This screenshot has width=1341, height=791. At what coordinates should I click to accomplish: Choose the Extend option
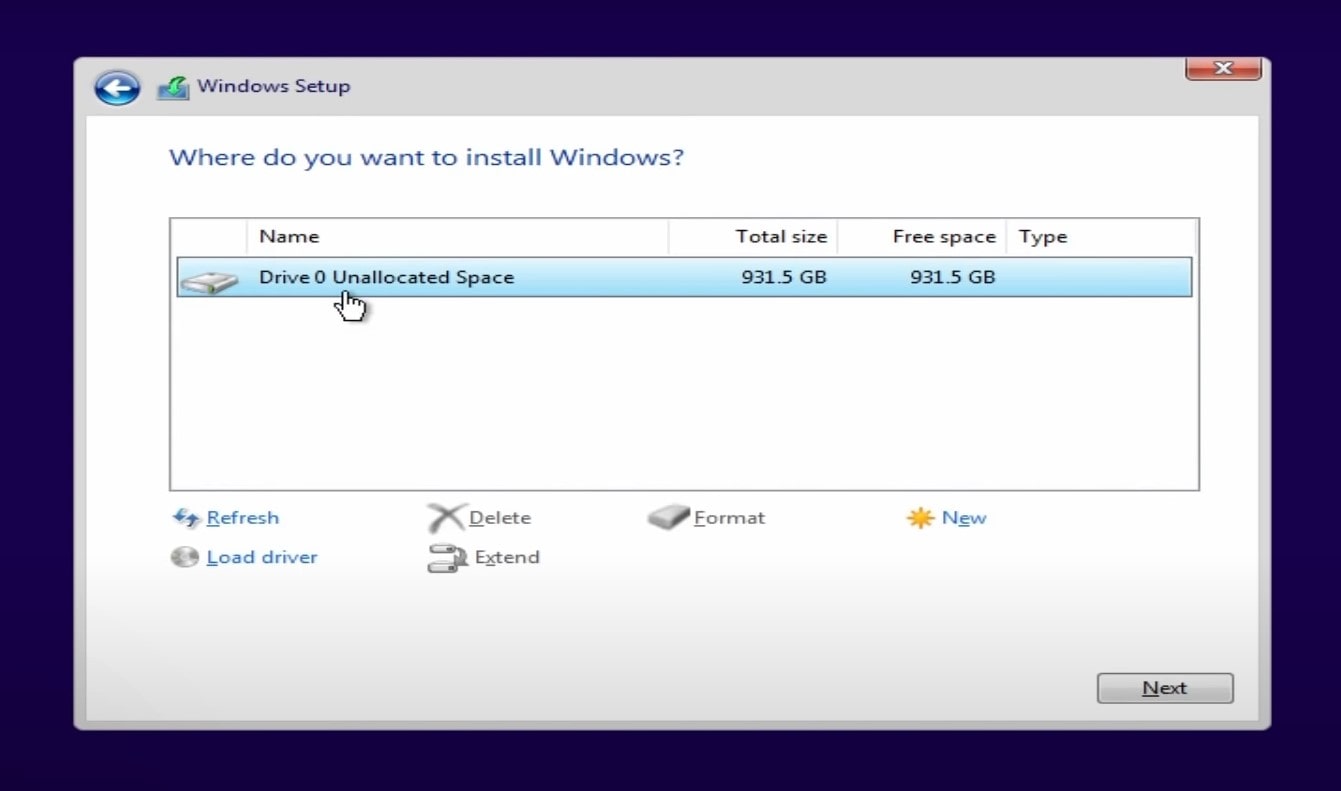(507, 557)
